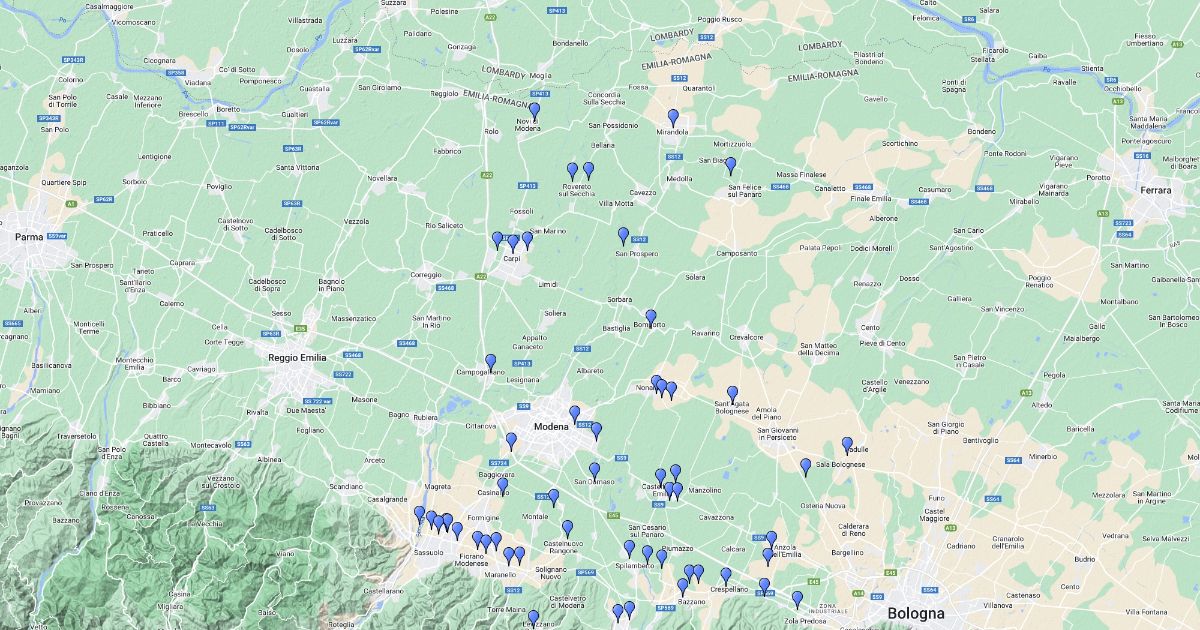Select the marker above Zola Predosa
The height and width of the screenshot is (630, 1200).
(x=797, y=600)
